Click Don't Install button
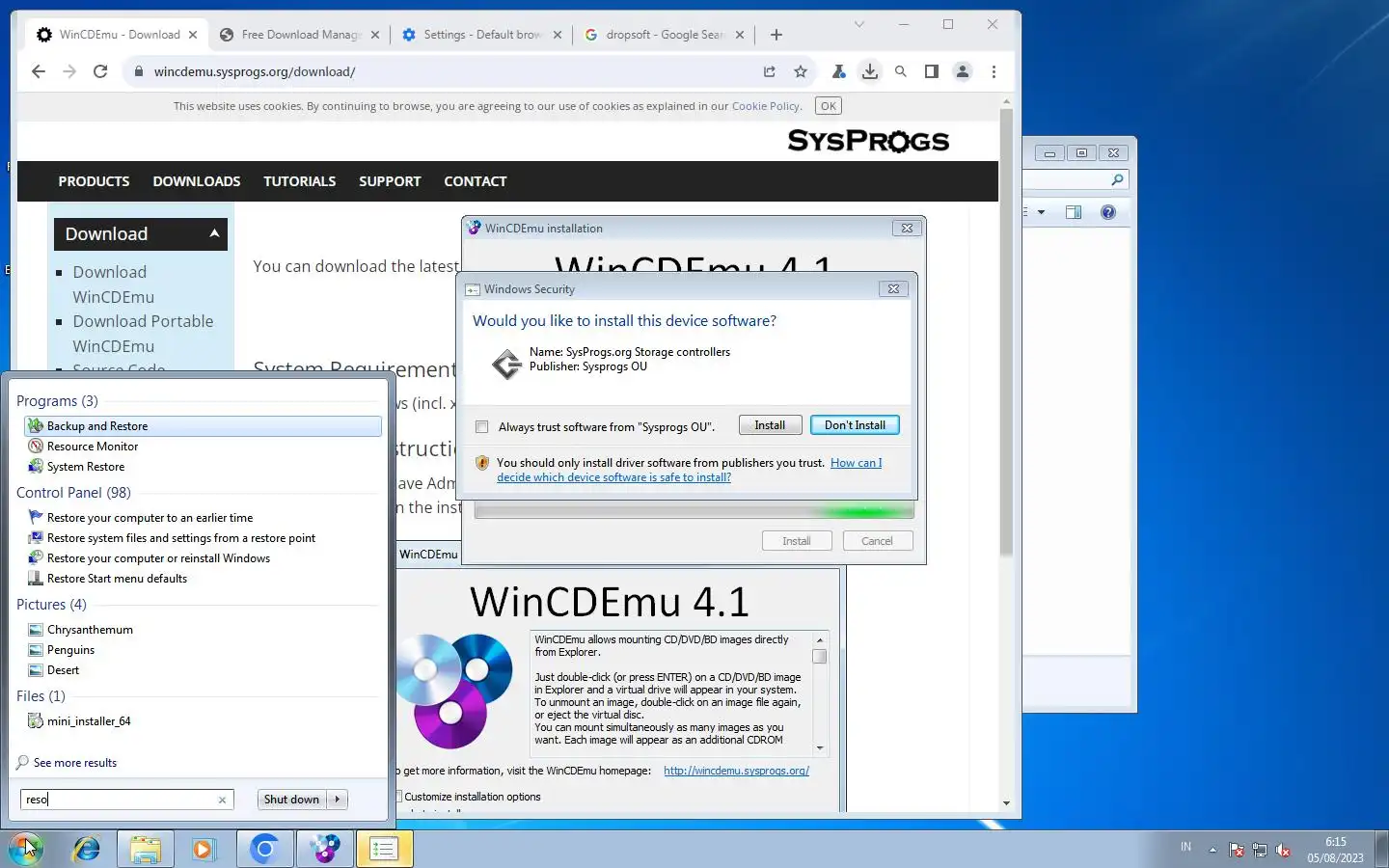Image resolution: width=1389 pixels, height=868 pixels. coord(855,425)
